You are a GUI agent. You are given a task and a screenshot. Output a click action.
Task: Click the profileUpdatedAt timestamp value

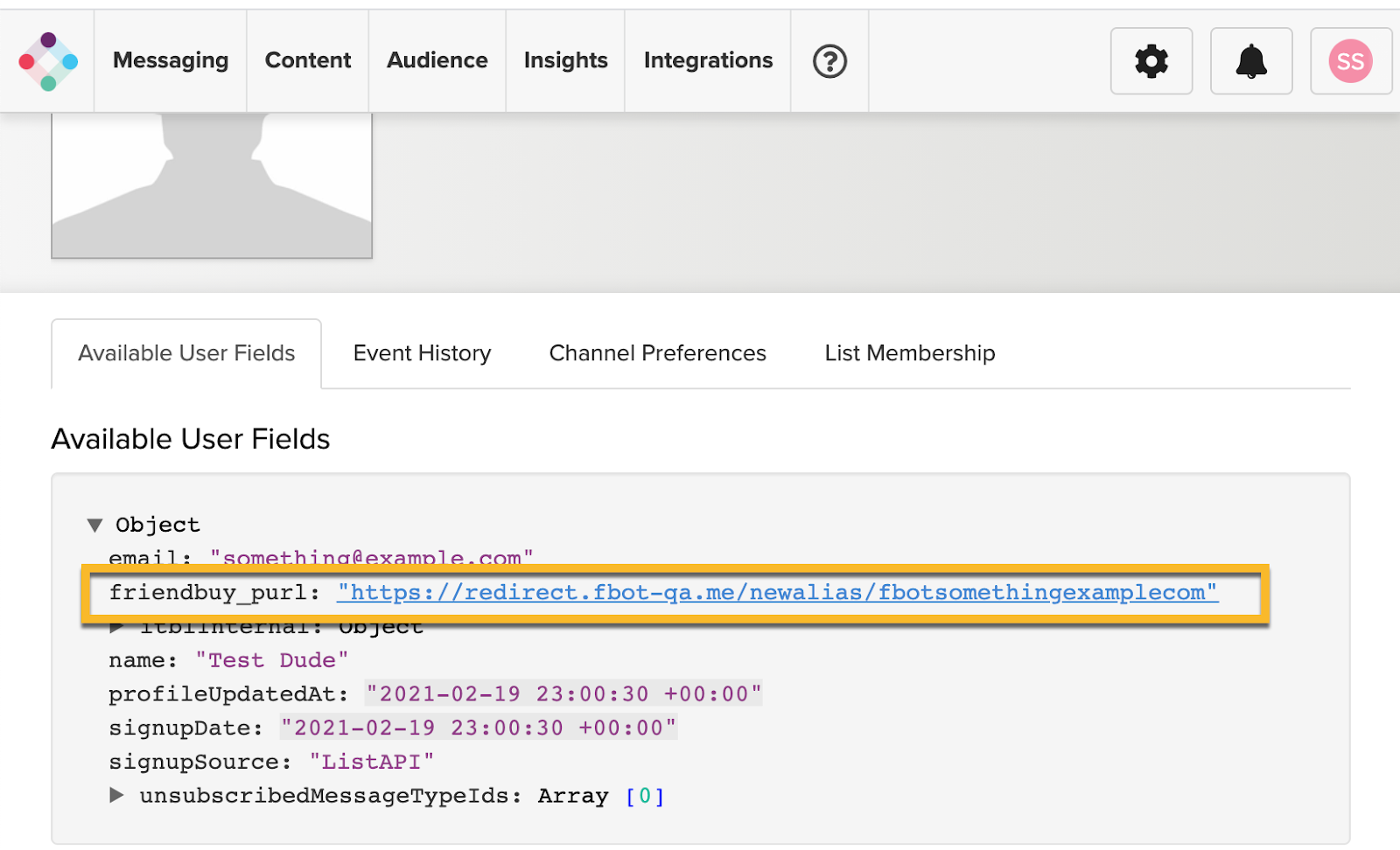click(x=564, y=694)
